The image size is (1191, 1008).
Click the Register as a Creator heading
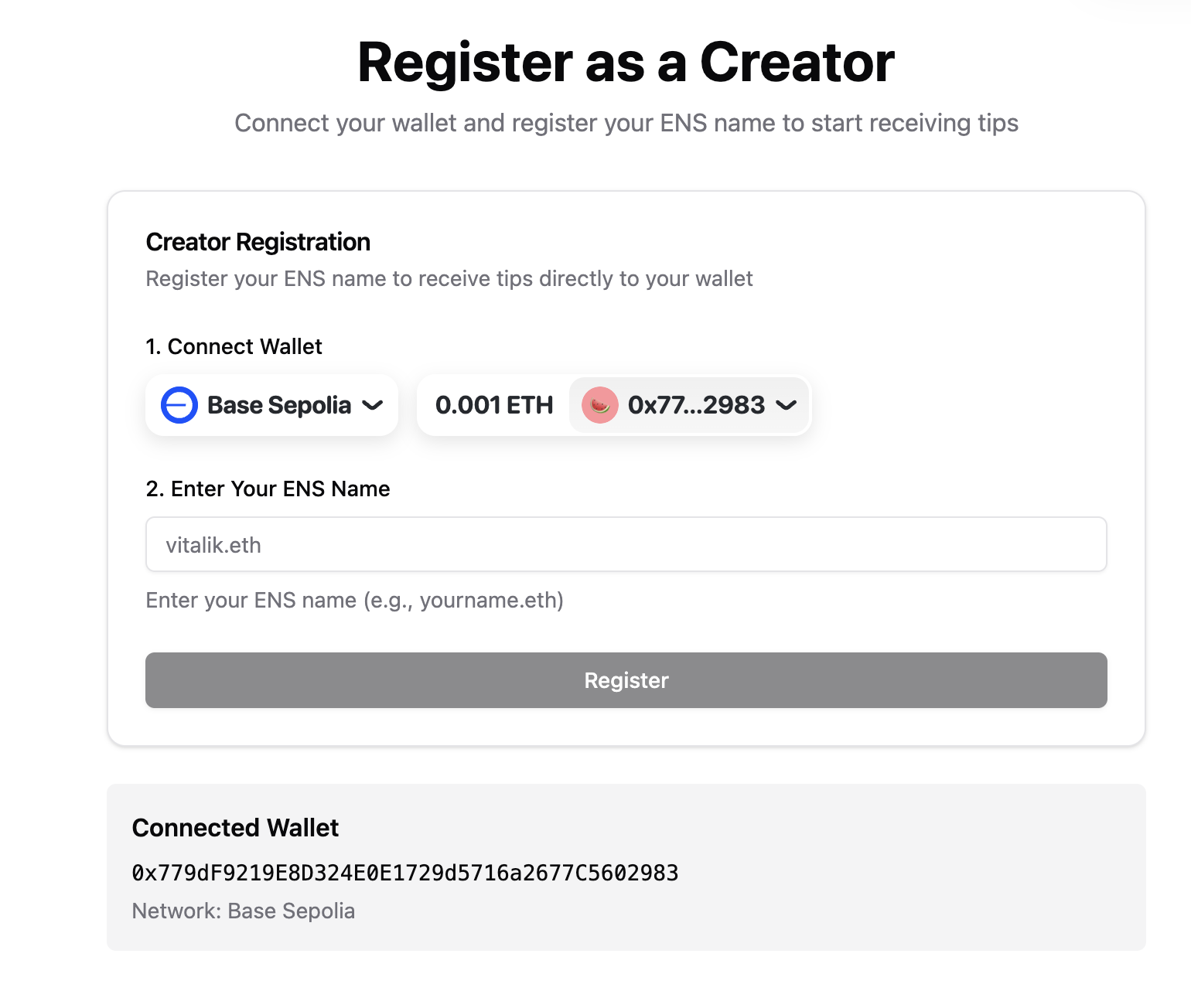click(x=626, y=63)
